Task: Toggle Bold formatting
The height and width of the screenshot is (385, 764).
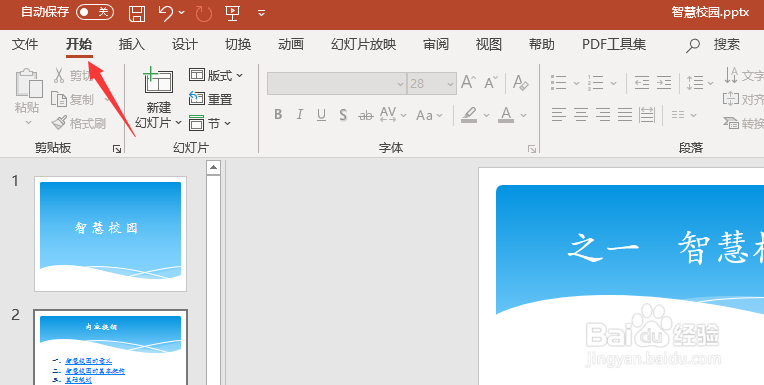Action: pos(278,115)
